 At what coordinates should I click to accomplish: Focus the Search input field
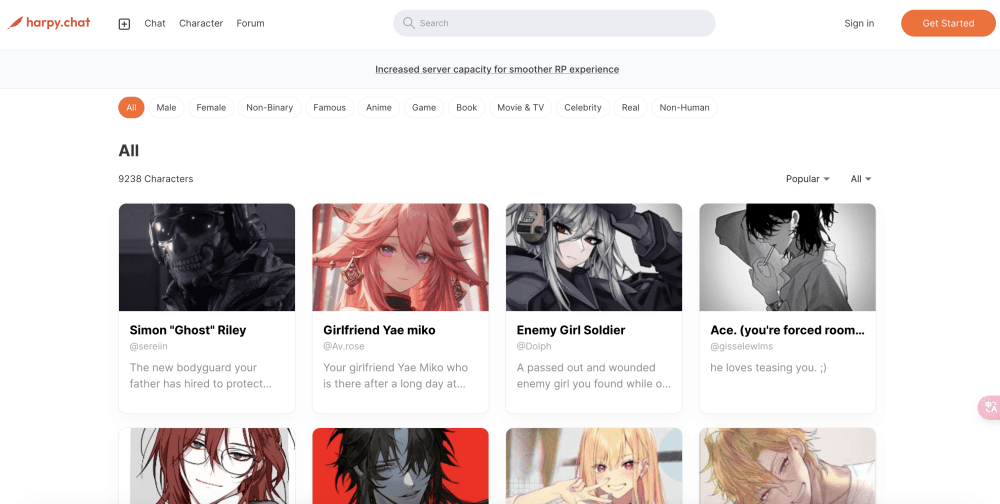(x=554, y=23)
